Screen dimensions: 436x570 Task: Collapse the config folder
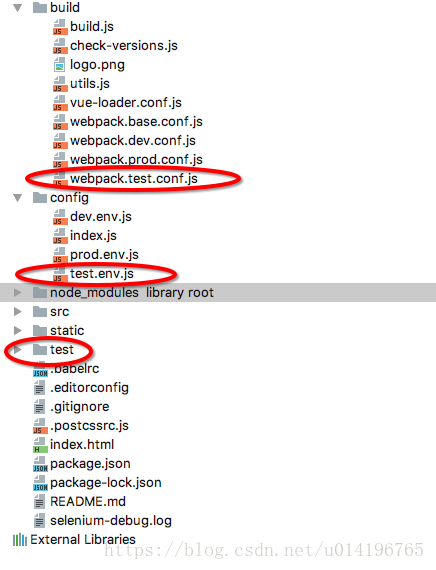[17, 198]
